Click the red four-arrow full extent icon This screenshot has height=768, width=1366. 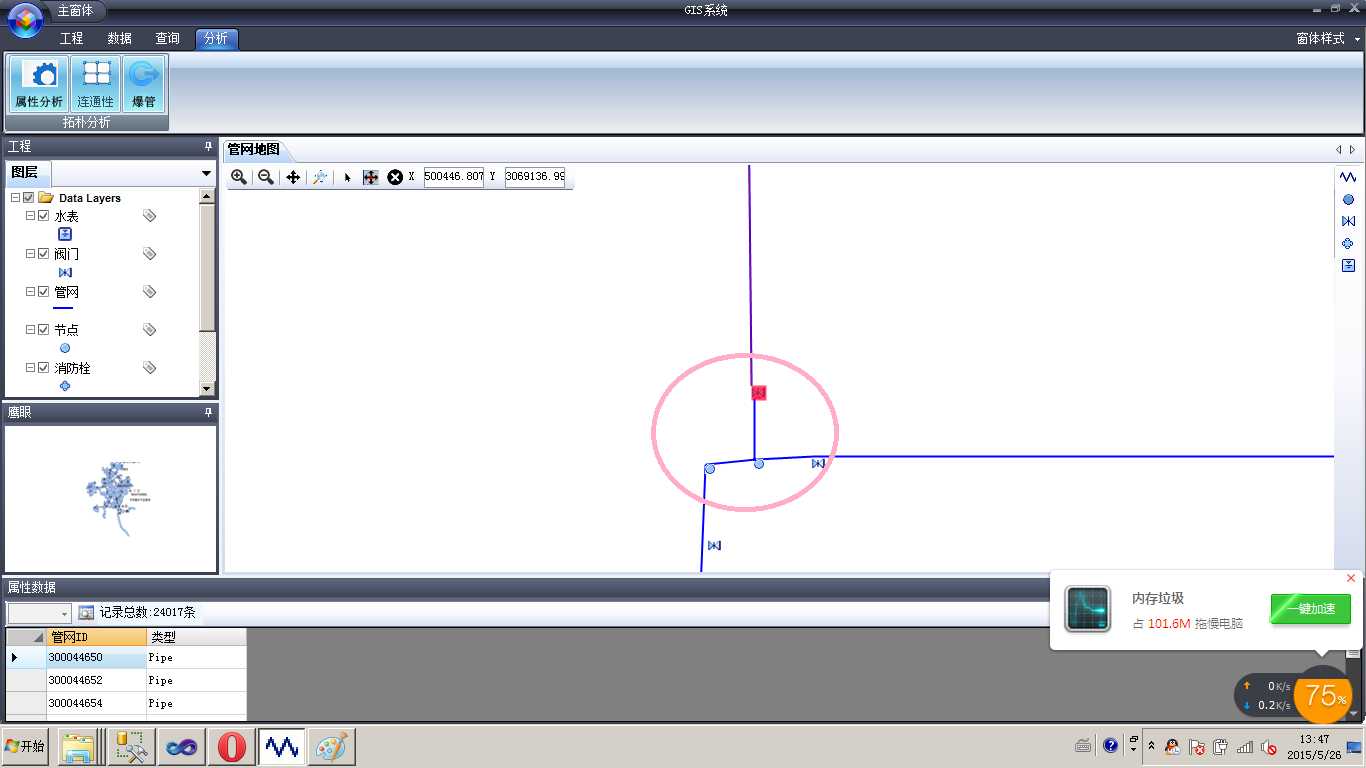click(x=370, y=177)
